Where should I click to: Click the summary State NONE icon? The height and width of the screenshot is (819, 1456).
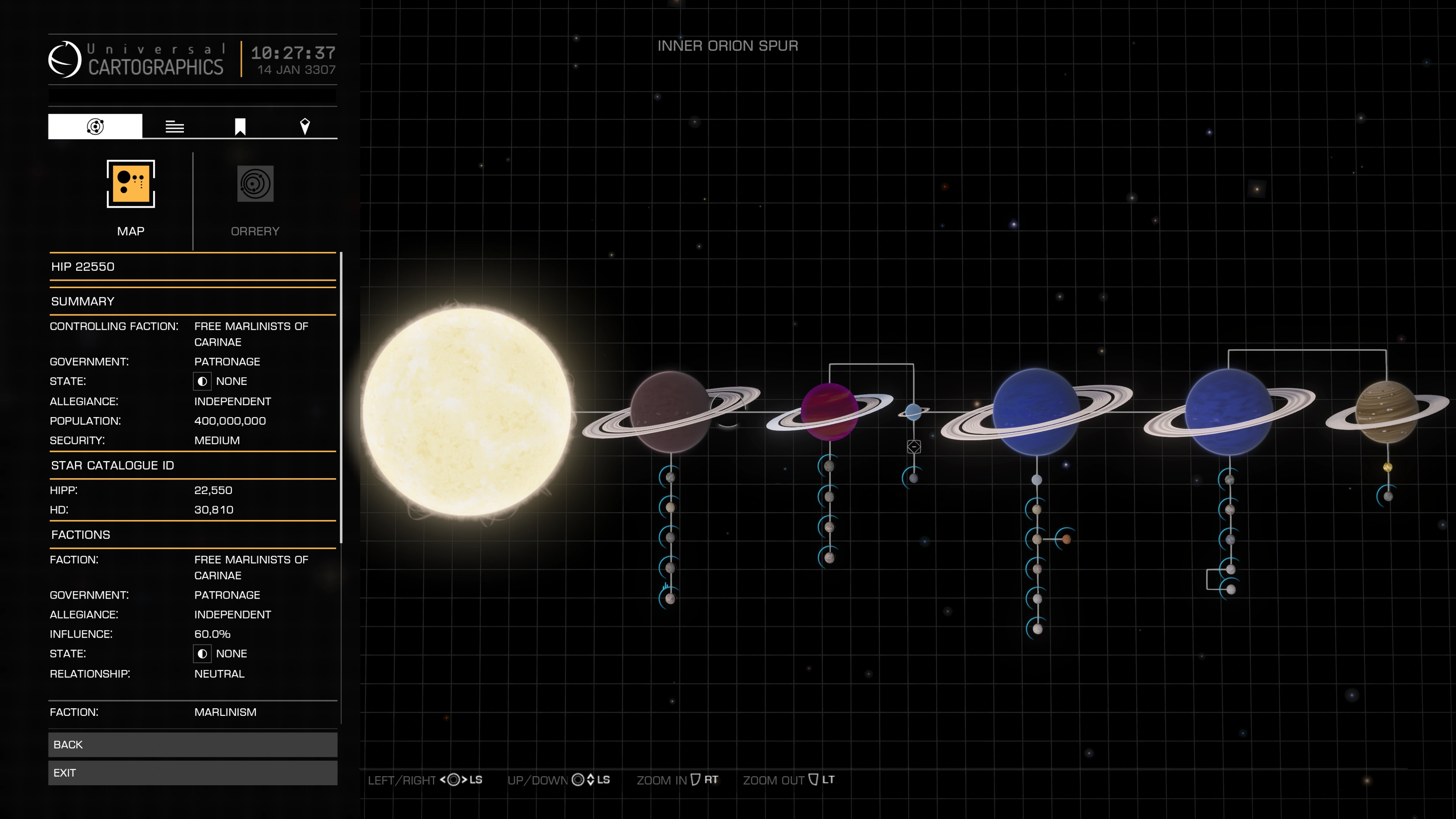click(202, 381)
